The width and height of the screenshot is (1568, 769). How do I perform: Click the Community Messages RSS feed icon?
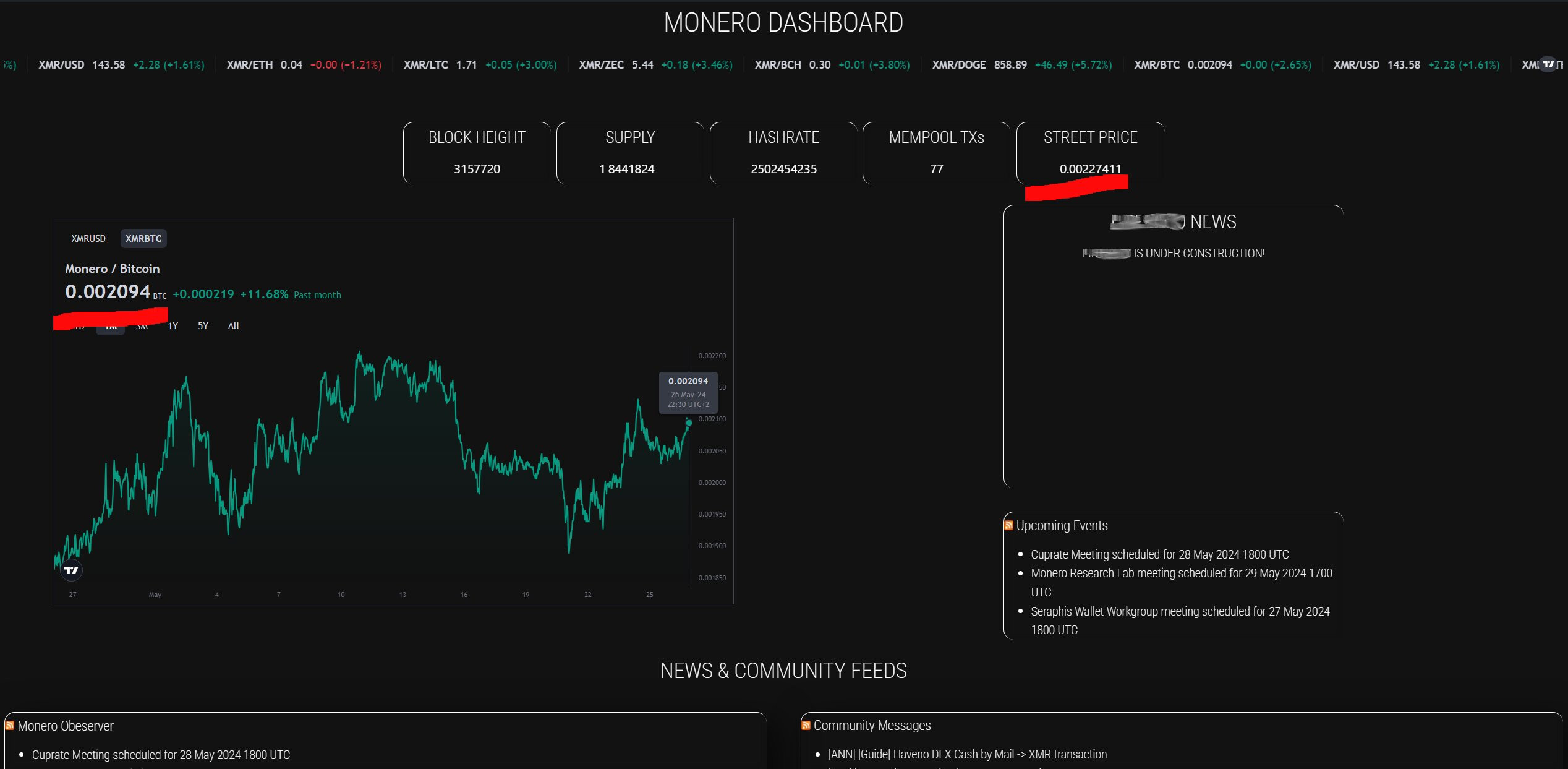point(806,725)
